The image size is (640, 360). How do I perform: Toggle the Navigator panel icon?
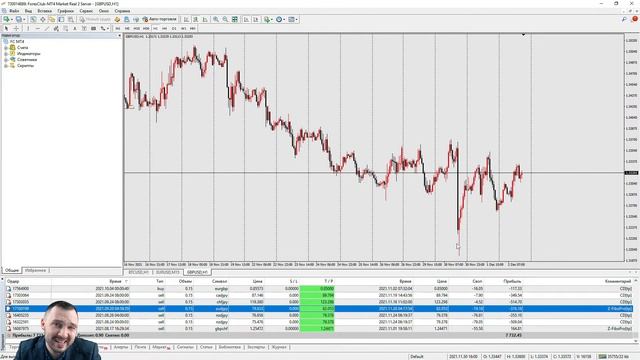pos(52,19)
